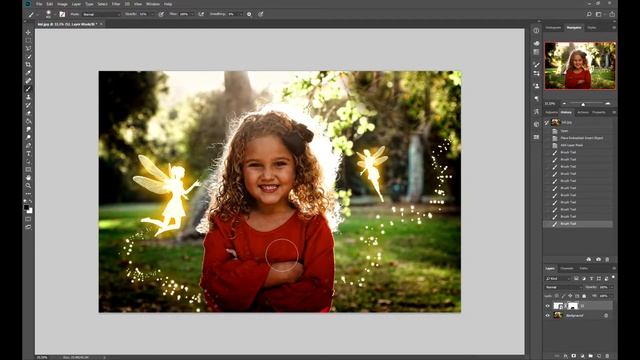
Task: Select the Gradient tool
Action: [28, 121]
